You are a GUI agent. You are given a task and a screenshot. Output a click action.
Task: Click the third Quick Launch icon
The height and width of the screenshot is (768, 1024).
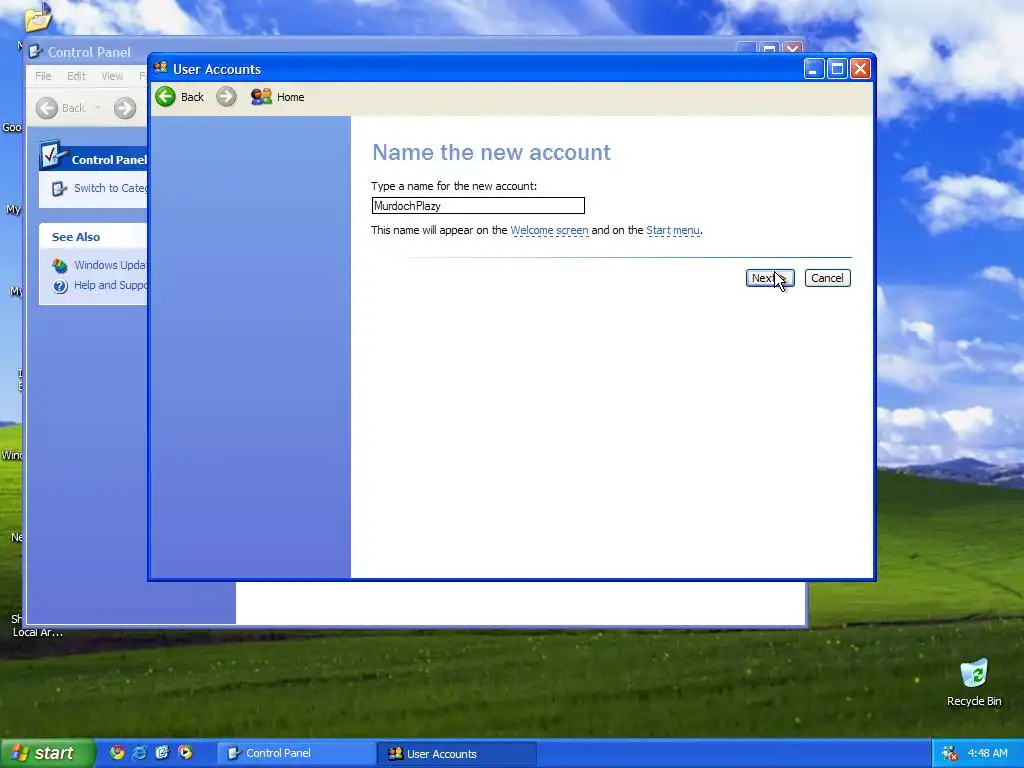pos(163,753)
